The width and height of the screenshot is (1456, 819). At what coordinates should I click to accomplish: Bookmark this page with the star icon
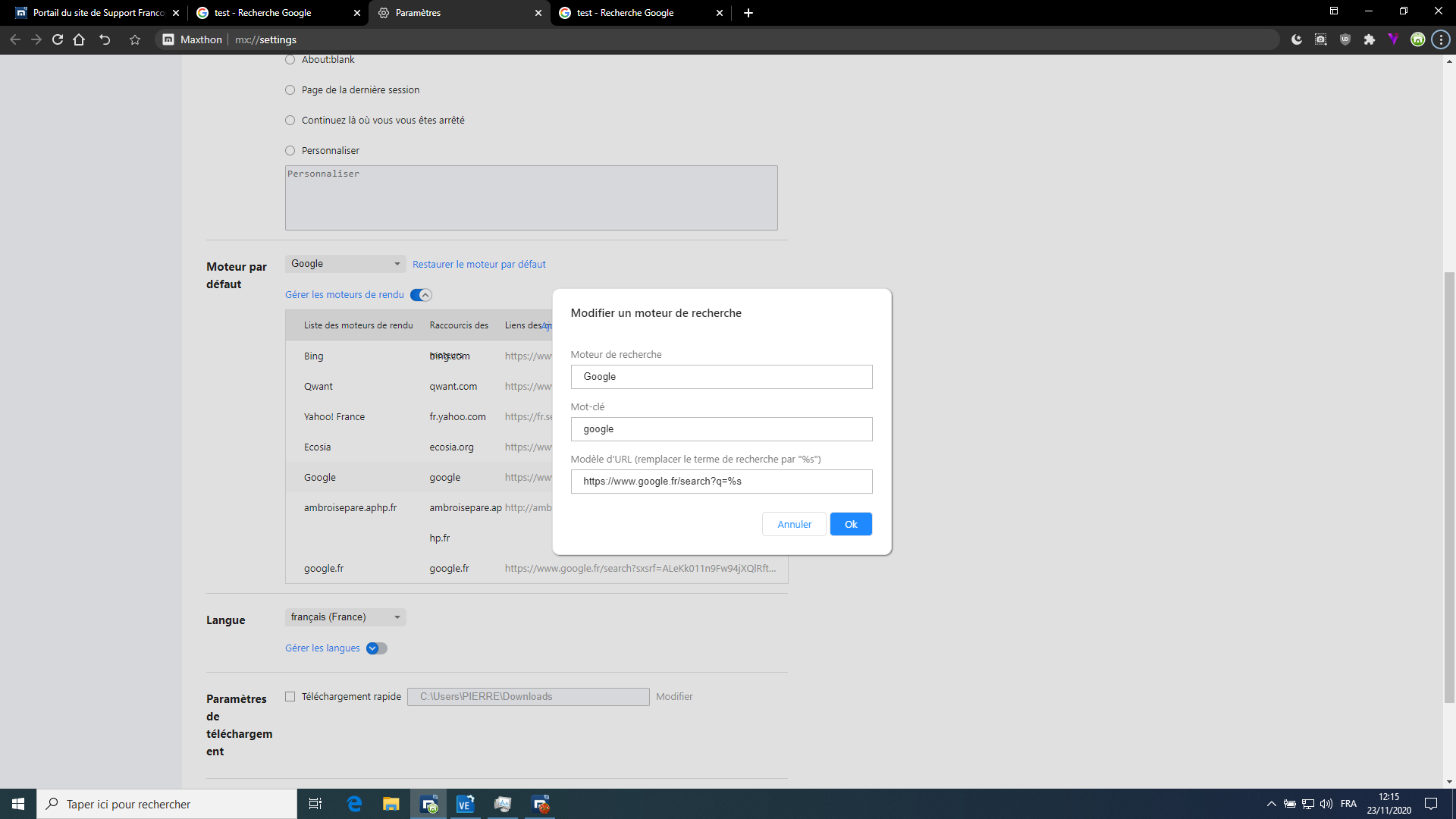135,39
